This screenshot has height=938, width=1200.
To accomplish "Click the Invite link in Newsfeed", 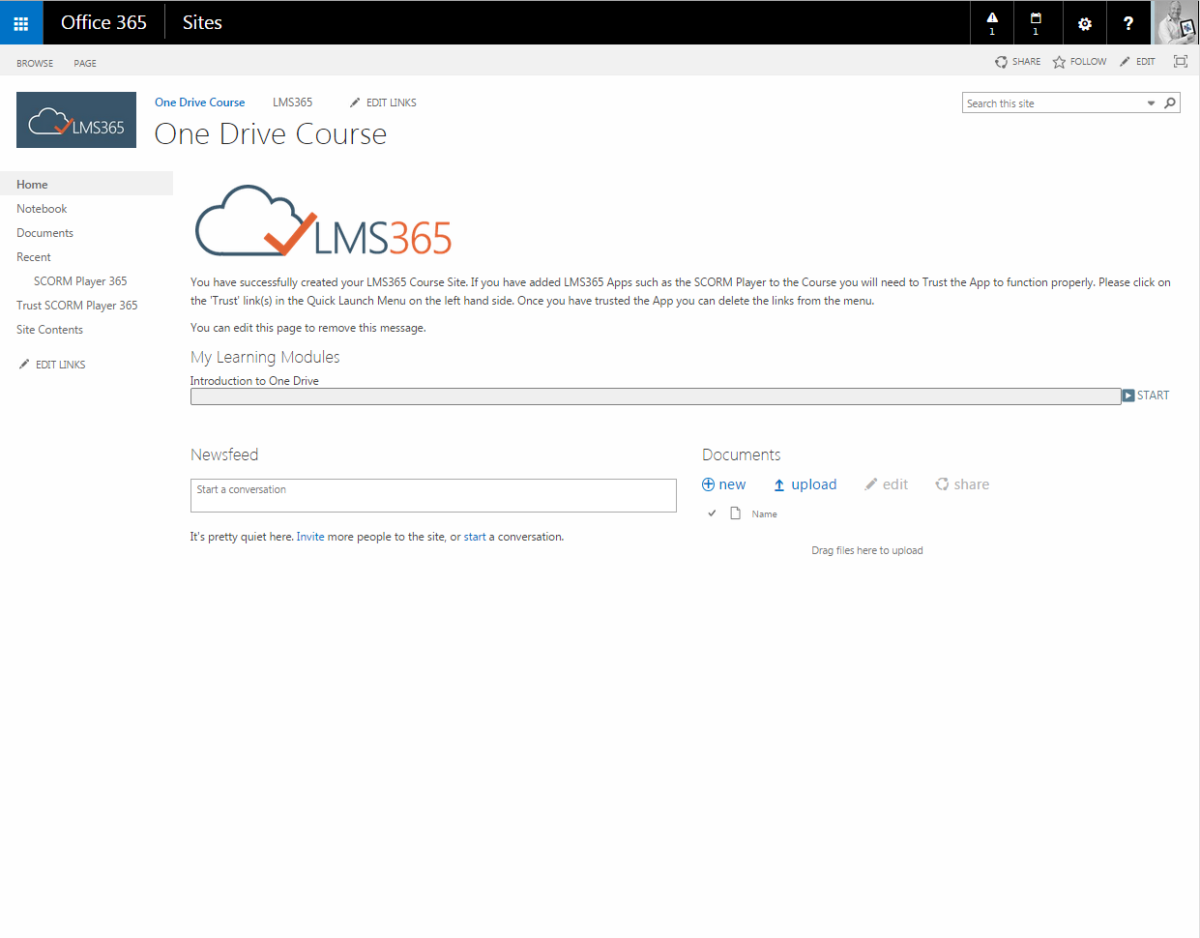I will pos(310,537).
